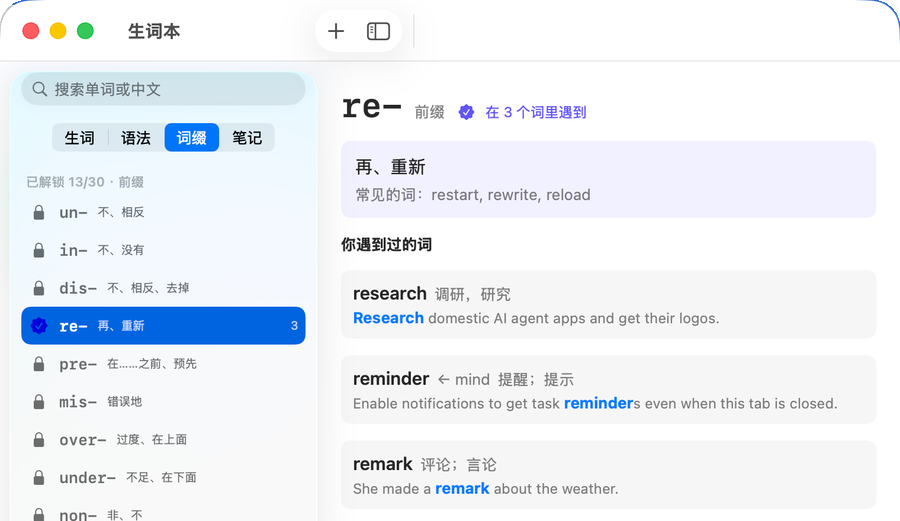This screenshot has height=521, width=900.
Task: Click the lock icon beside pre-
Action: 39,364
